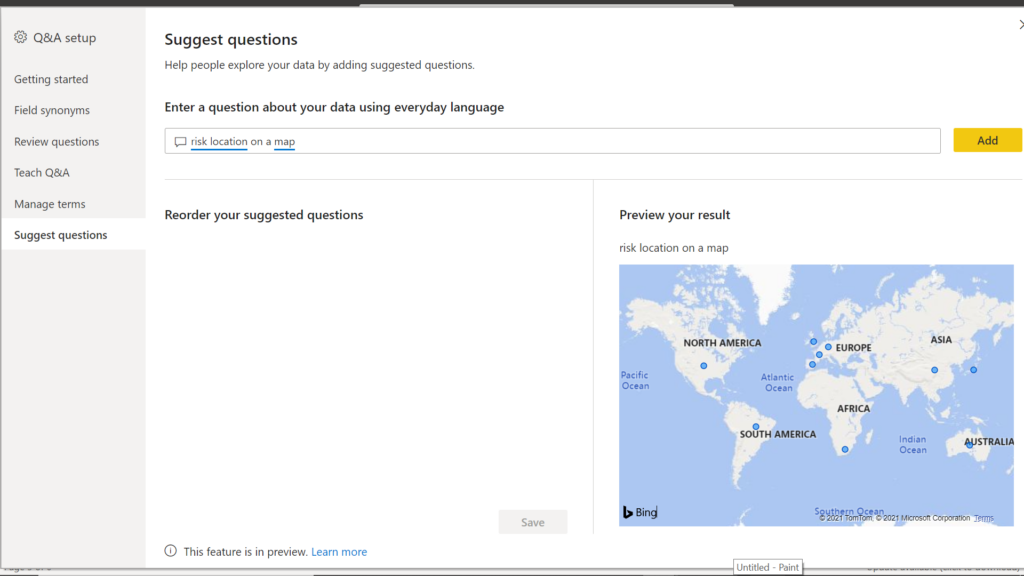
Task: Click the underlined word map in the question
Action: tap(283, 141)
